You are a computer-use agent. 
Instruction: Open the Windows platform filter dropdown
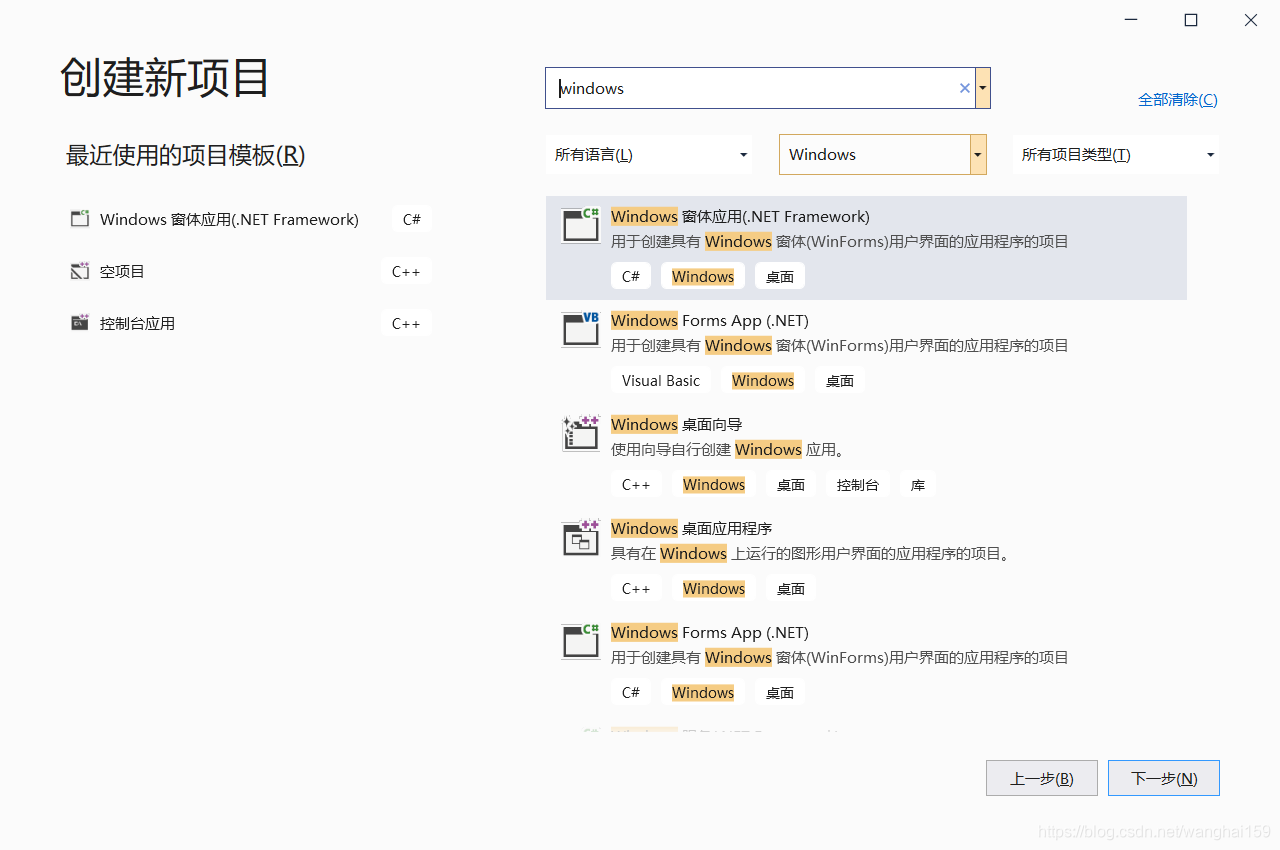883,155
